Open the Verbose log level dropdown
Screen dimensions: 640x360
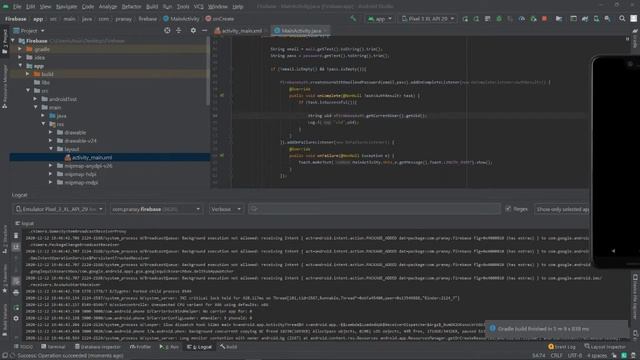(226, 209)
